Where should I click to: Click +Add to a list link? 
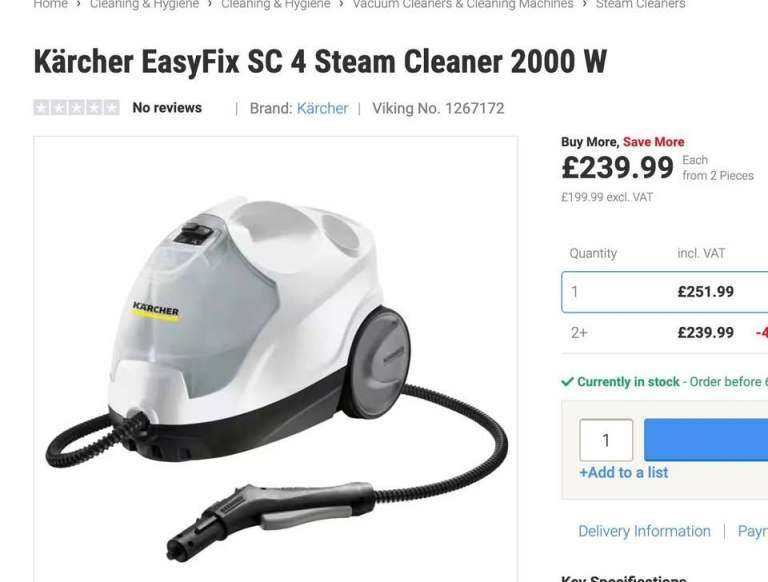[x=624, y=473]
